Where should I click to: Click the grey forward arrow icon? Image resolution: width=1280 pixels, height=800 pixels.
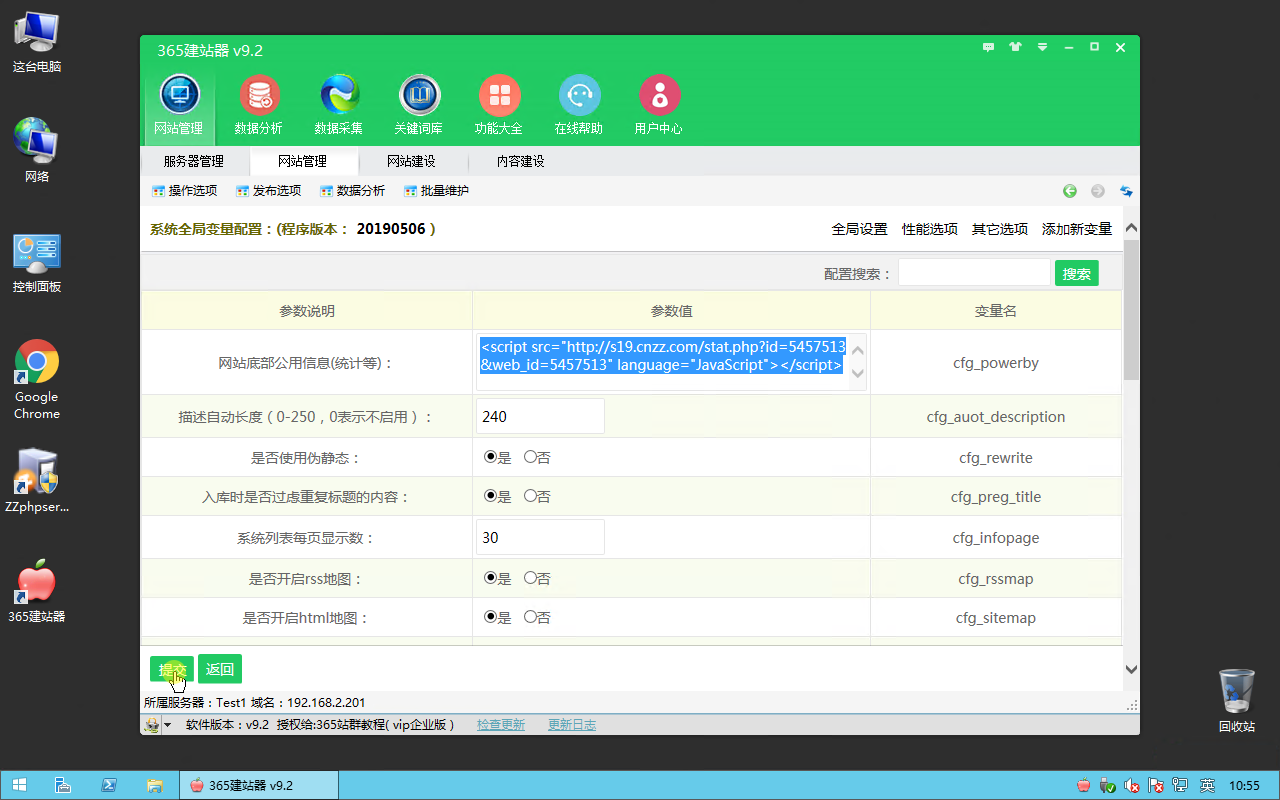pos(1098,191)
